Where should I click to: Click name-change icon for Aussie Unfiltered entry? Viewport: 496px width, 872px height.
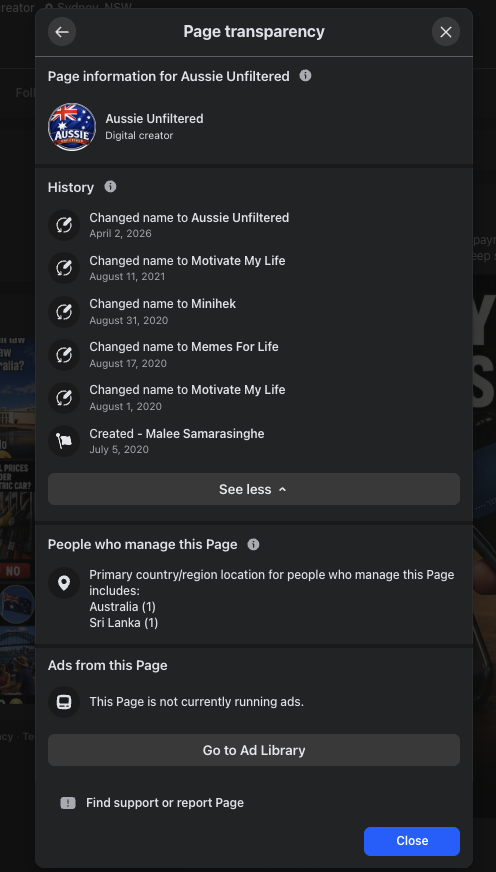(64, 225)
